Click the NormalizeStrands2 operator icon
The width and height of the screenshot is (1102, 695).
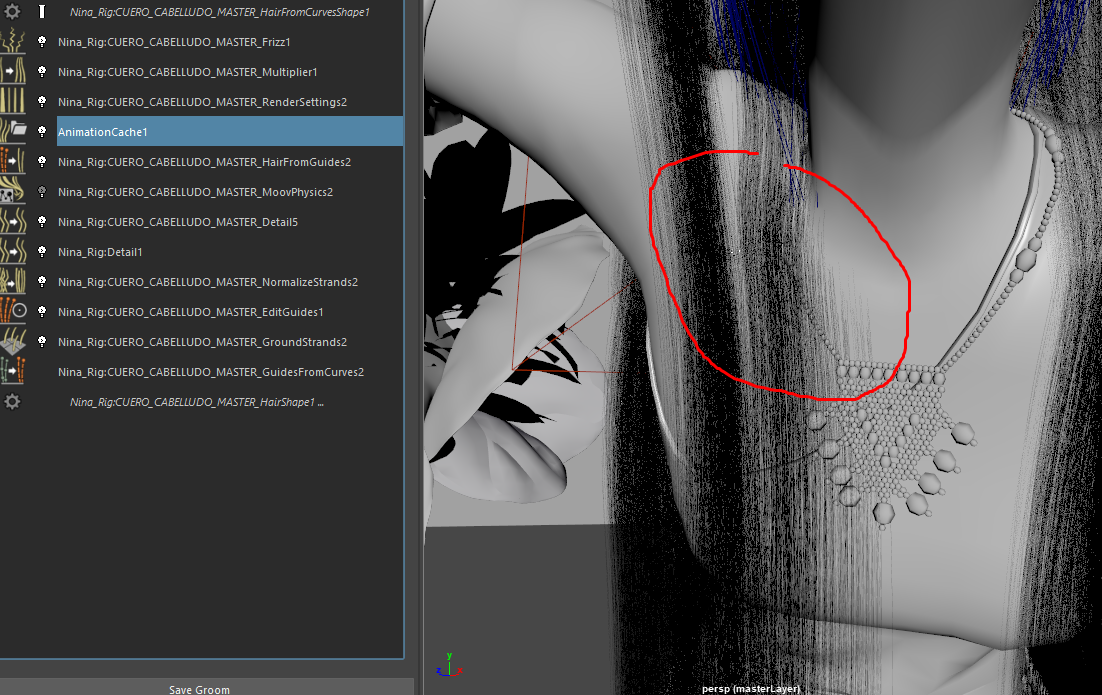(13, 281)
